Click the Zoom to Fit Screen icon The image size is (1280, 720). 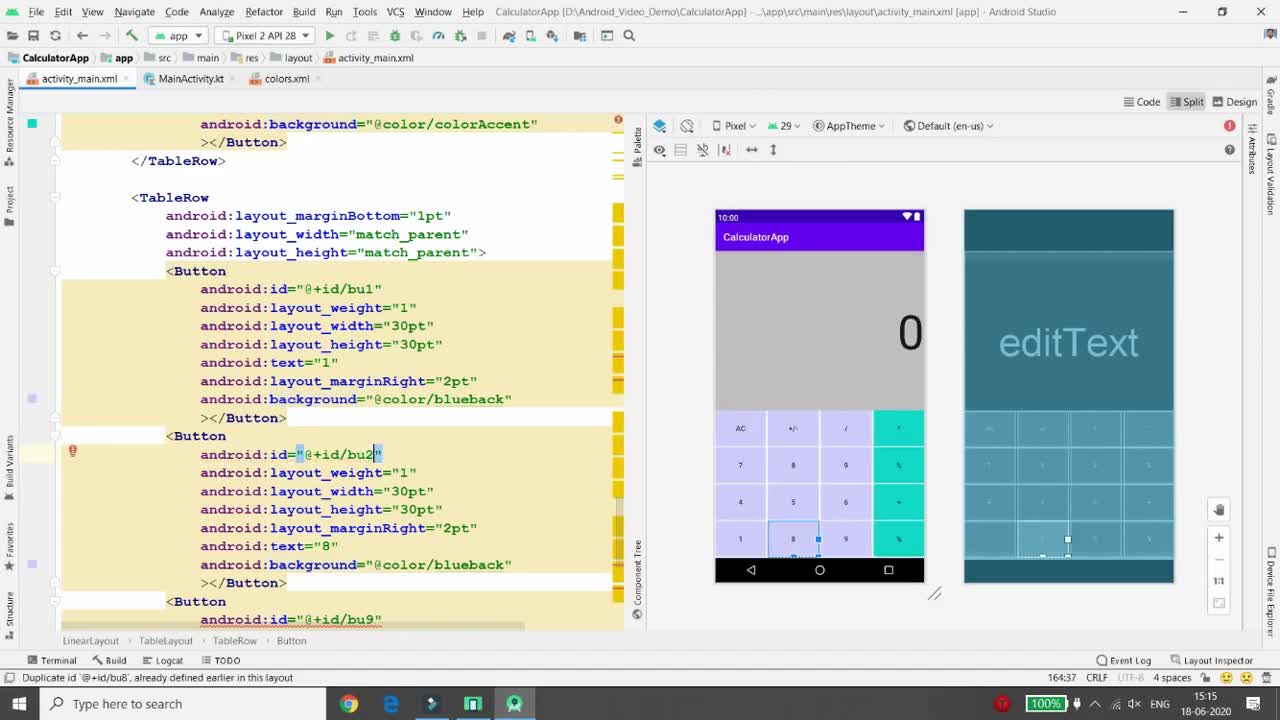click(1219, 603)
